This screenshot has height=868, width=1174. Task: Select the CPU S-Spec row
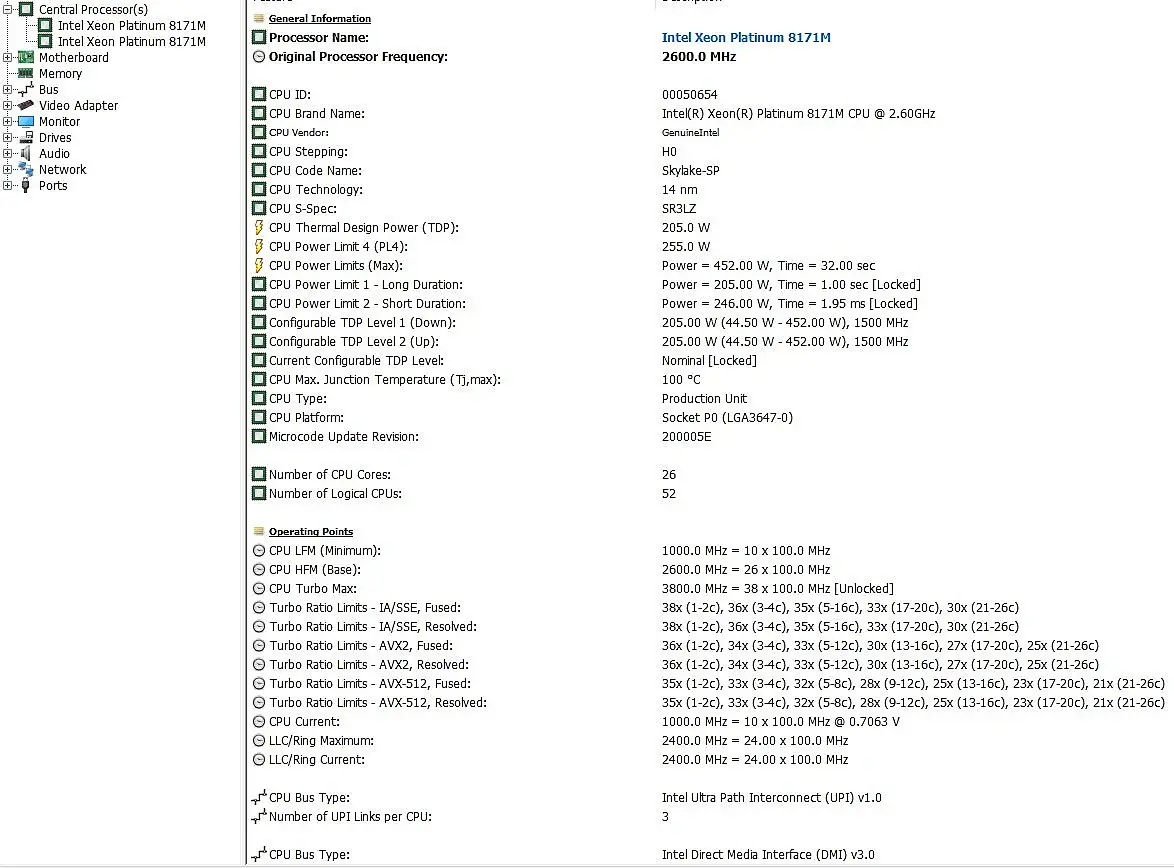click(x=710, y=209)
